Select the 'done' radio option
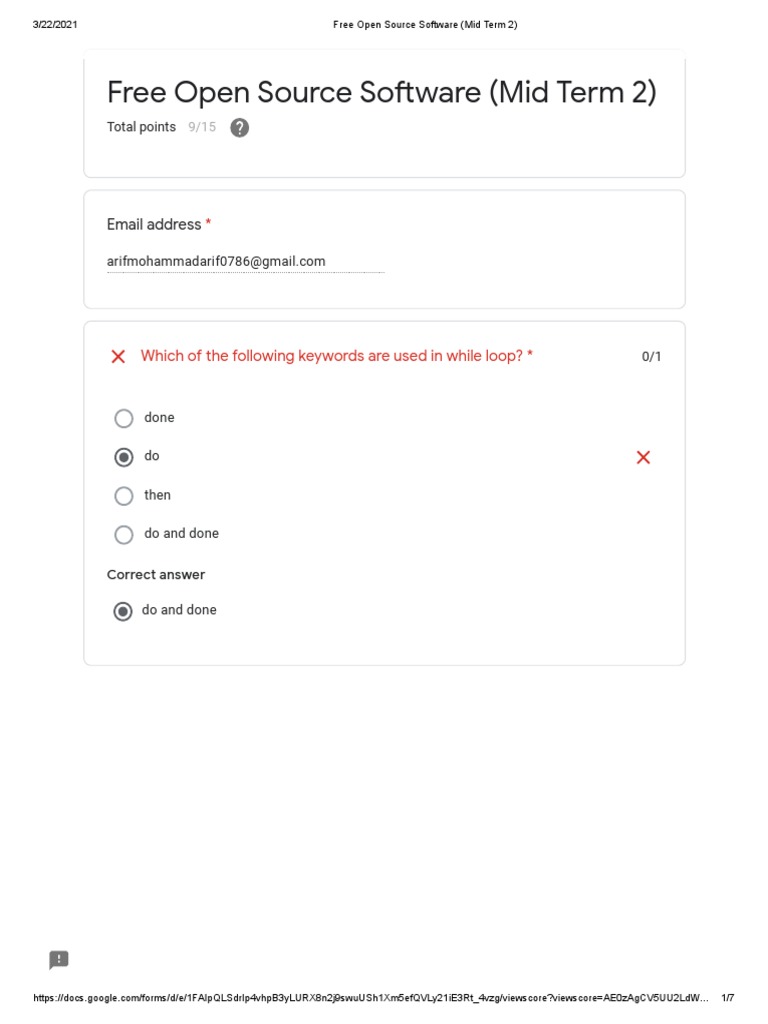 [x=124, y=418]
